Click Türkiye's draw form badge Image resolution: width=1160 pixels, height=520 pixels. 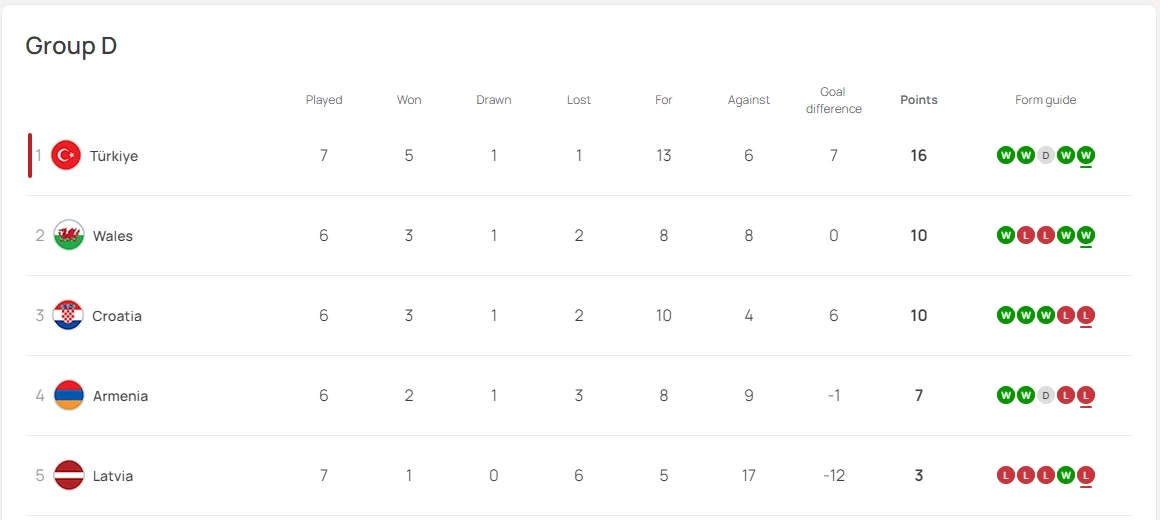(1046, 155)
